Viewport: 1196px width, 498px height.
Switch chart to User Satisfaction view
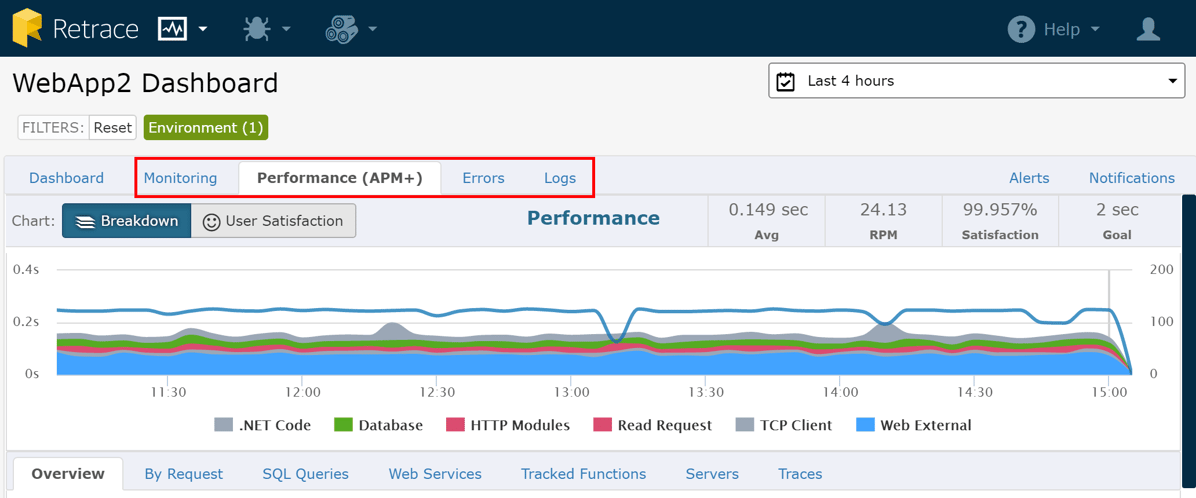tap(274, 221)
